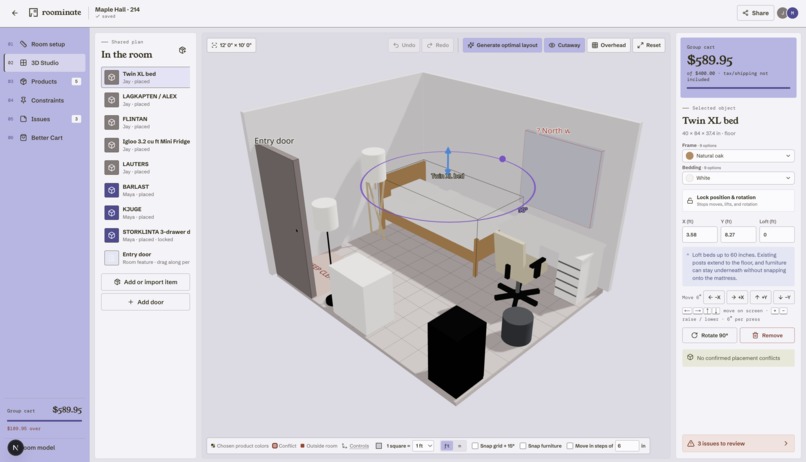Click the user avatars at top right
This screenshot has width=806, height=462.
point(787,13)
